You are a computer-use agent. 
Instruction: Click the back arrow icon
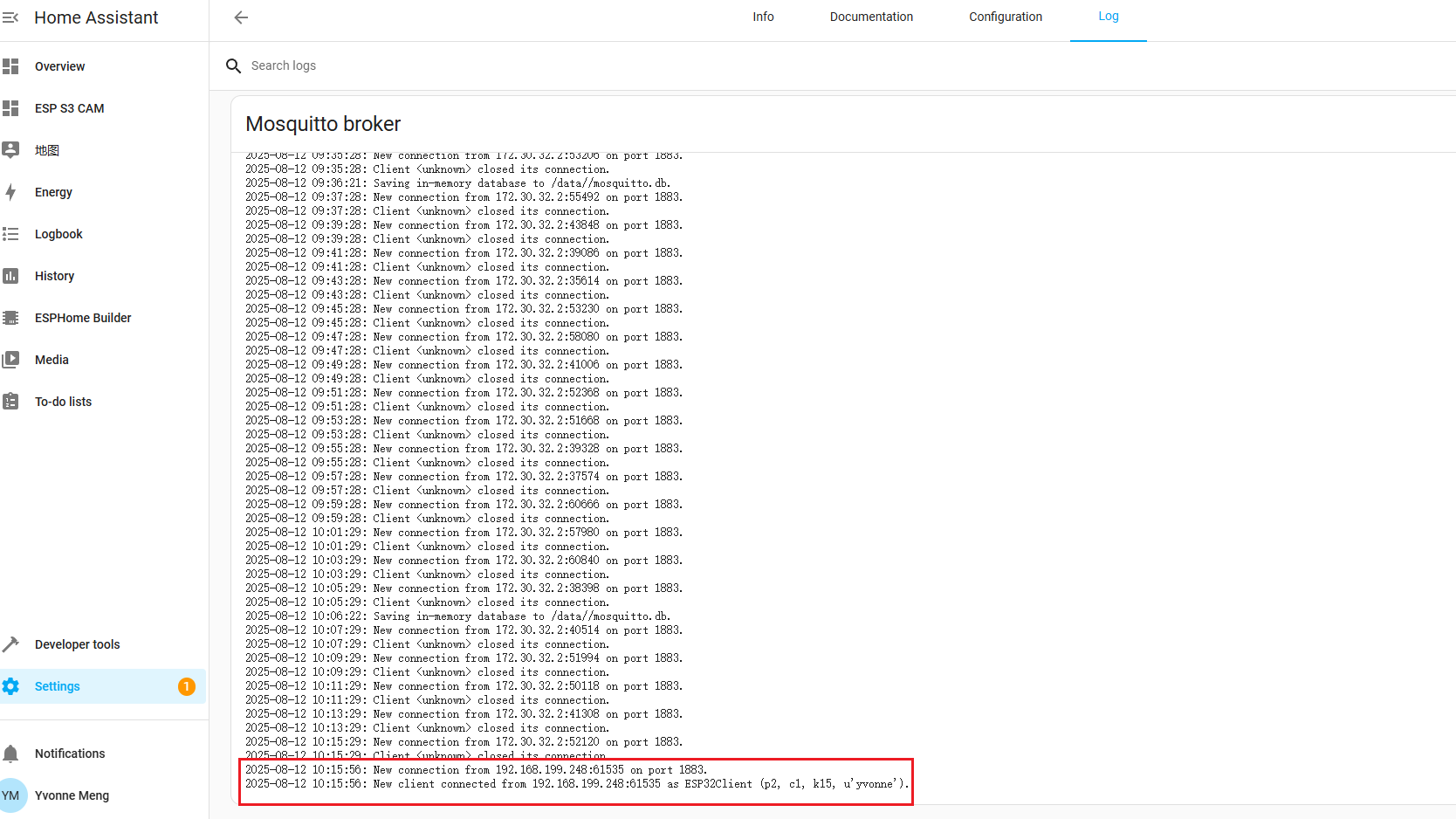(x=242, y=17)
